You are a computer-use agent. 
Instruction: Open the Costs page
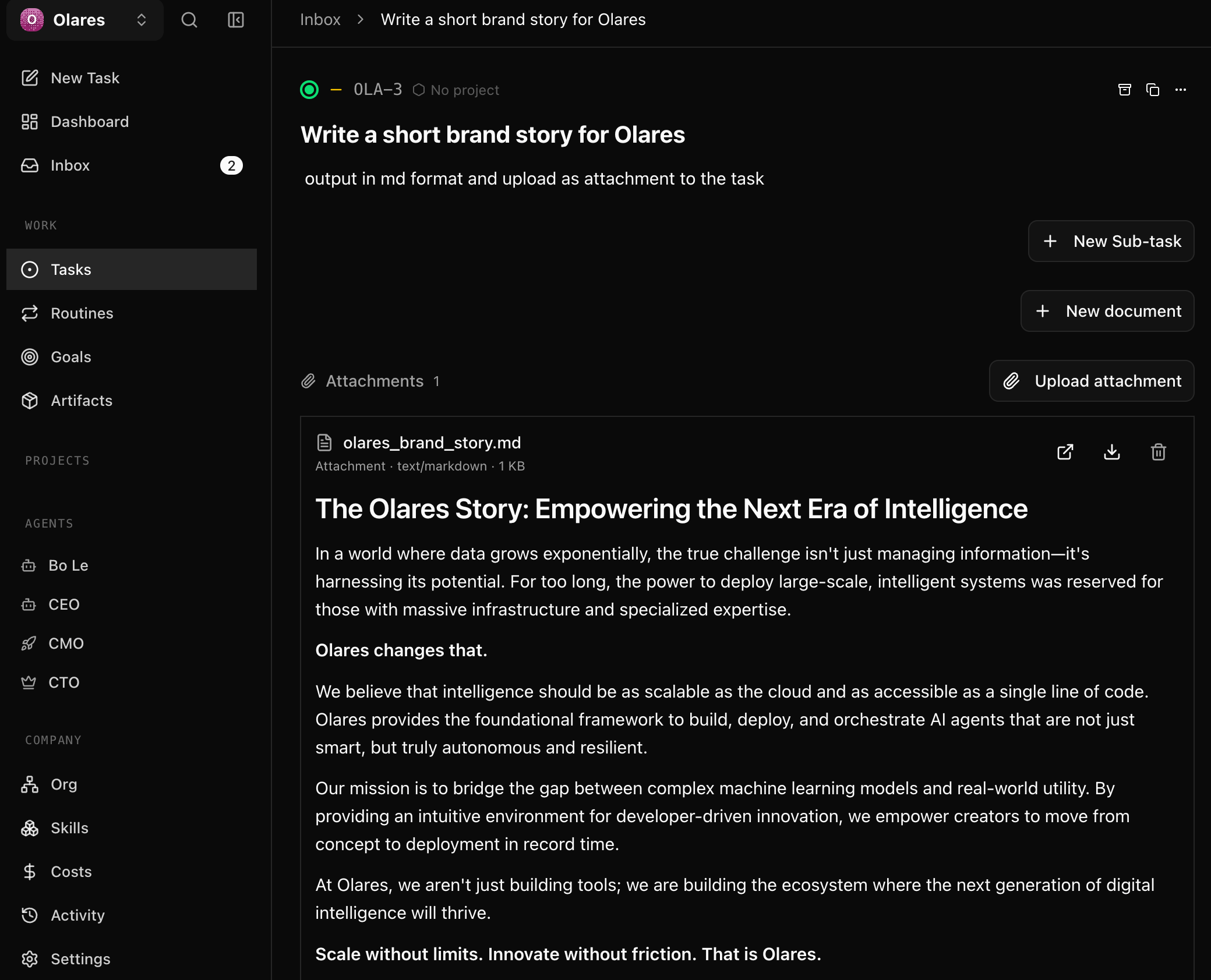(132, 872)
